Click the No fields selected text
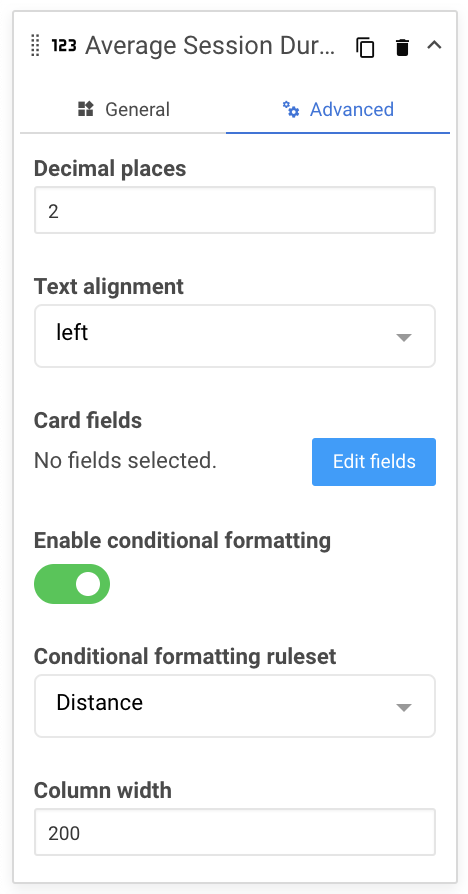 click(125, 460)
